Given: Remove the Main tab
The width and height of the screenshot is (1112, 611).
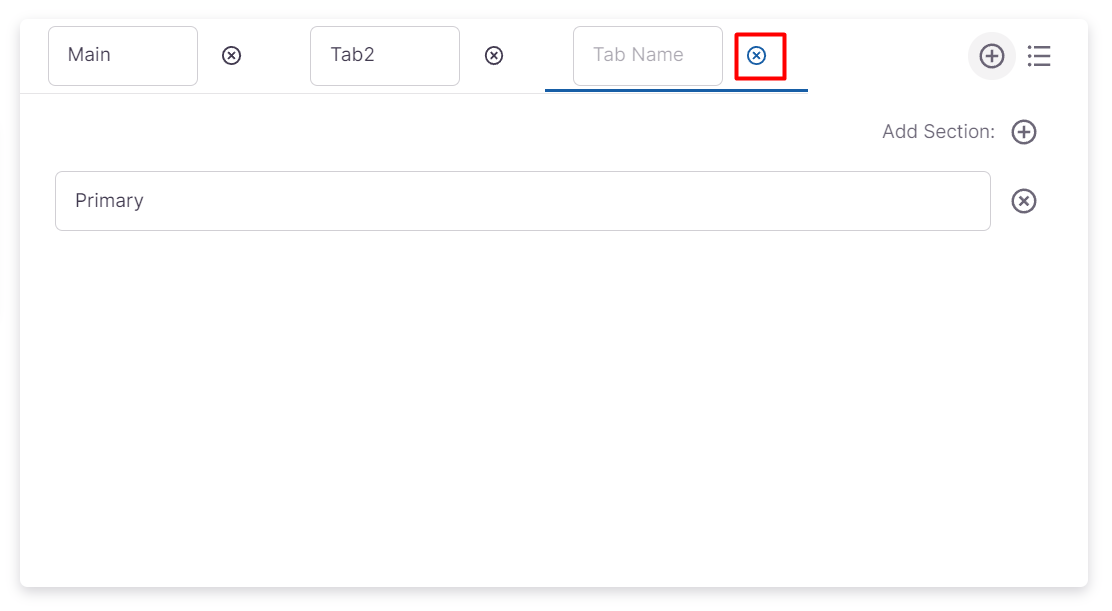Looking at the screenshot, I should (231, 56).
